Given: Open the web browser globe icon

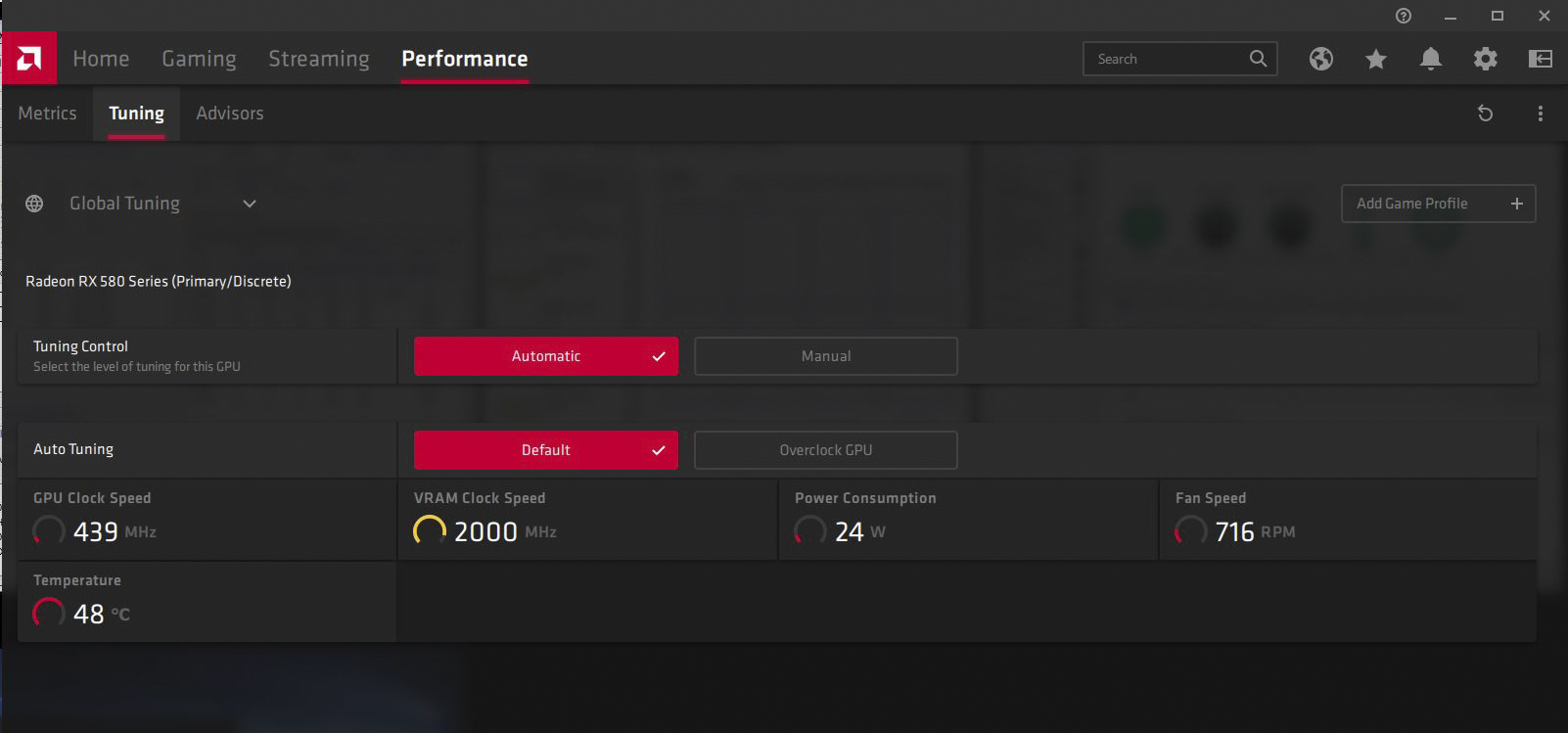Looking at the screenshot, I should [1321, 59].
